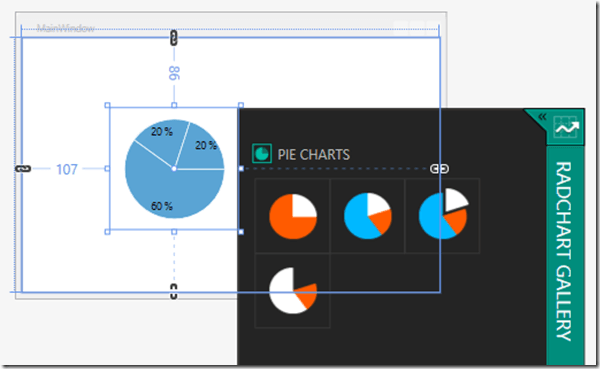Collapse the RadChart Gallery panel with double chevron
This screenshot has width=600, height=369.
(542, 117)
